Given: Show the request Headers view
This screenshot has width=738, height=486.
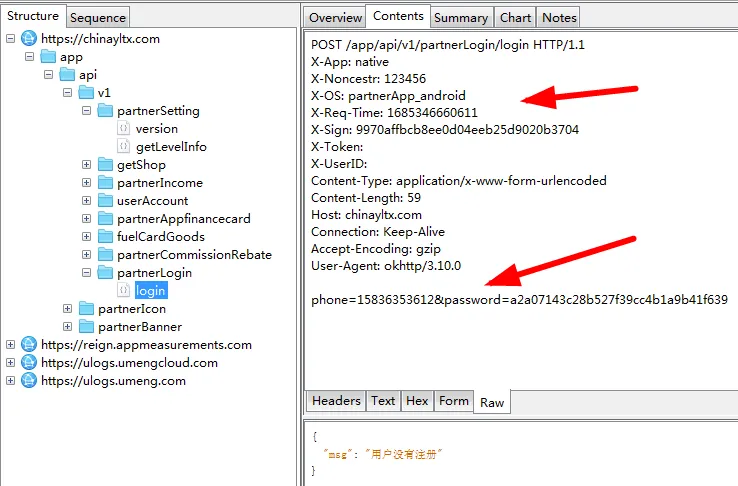Looking at the screenshot, I should point(336,401).
